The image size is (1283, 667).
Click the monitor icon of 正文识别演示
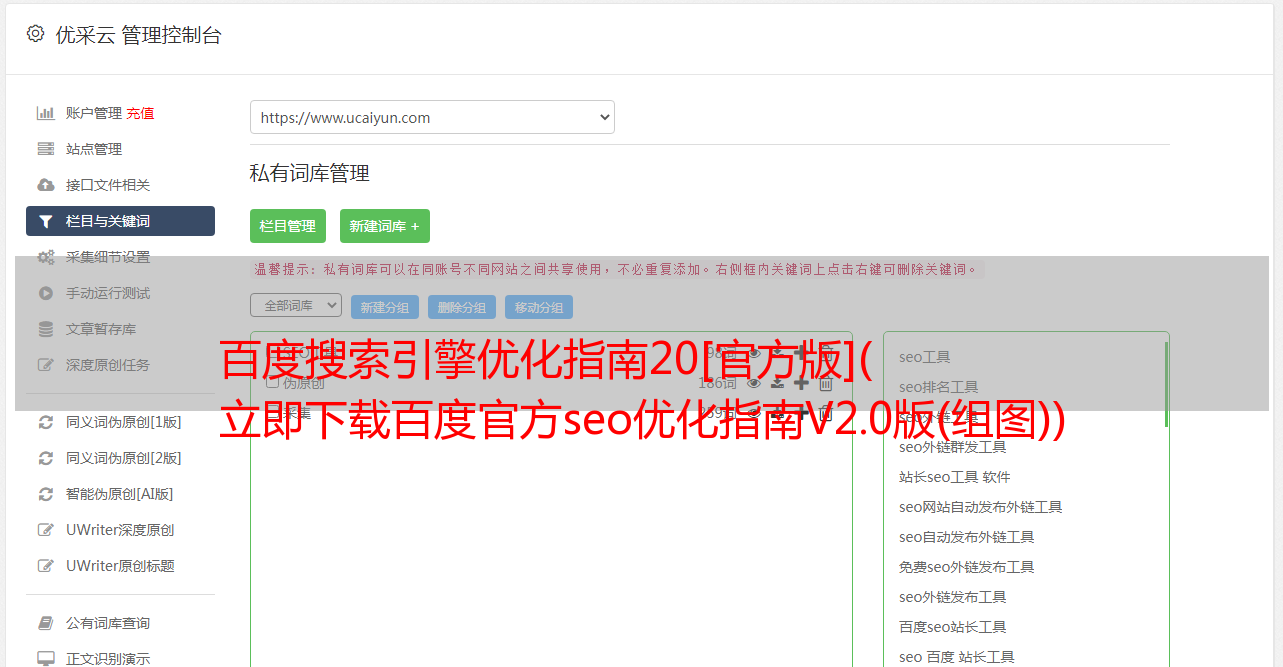[46, 659]
